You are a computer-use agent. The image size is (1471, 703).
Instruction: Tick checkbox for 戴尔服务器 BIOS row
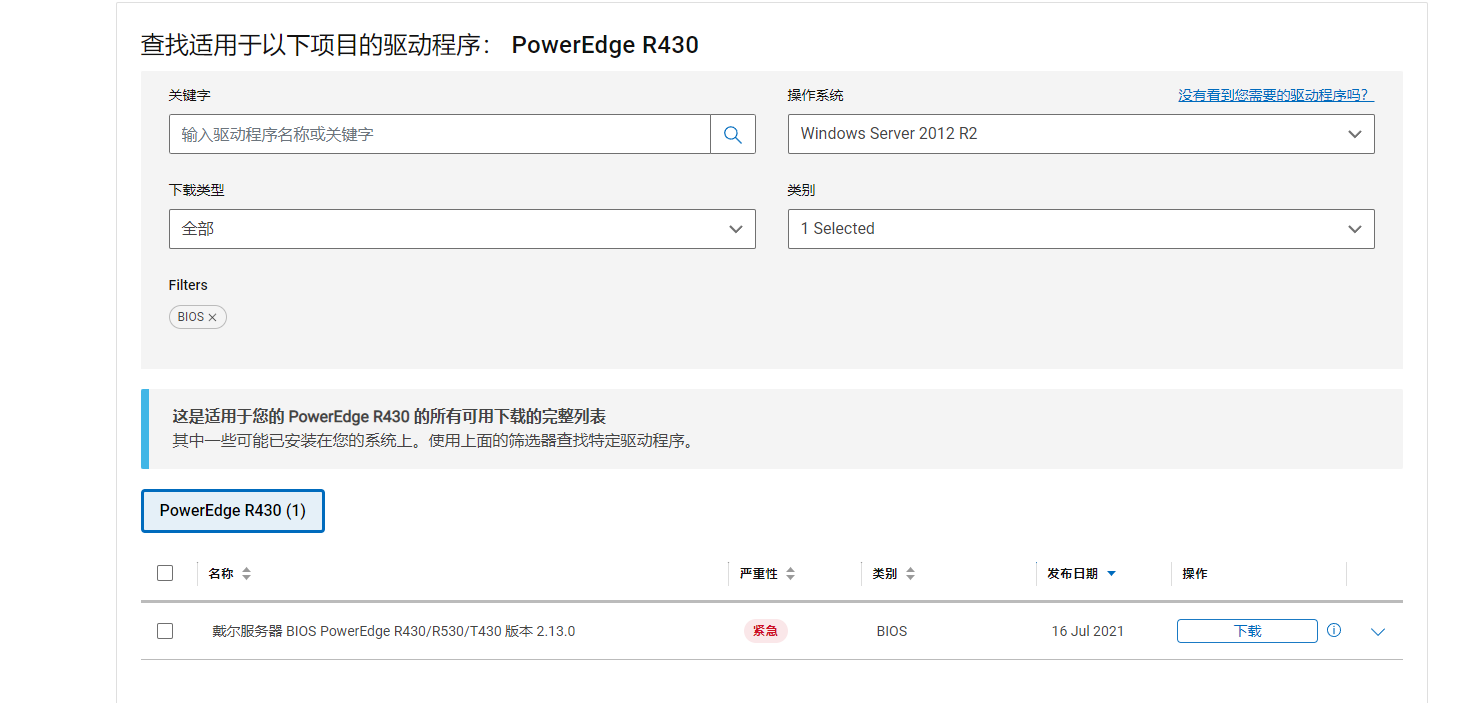click(x=165, y=631)
